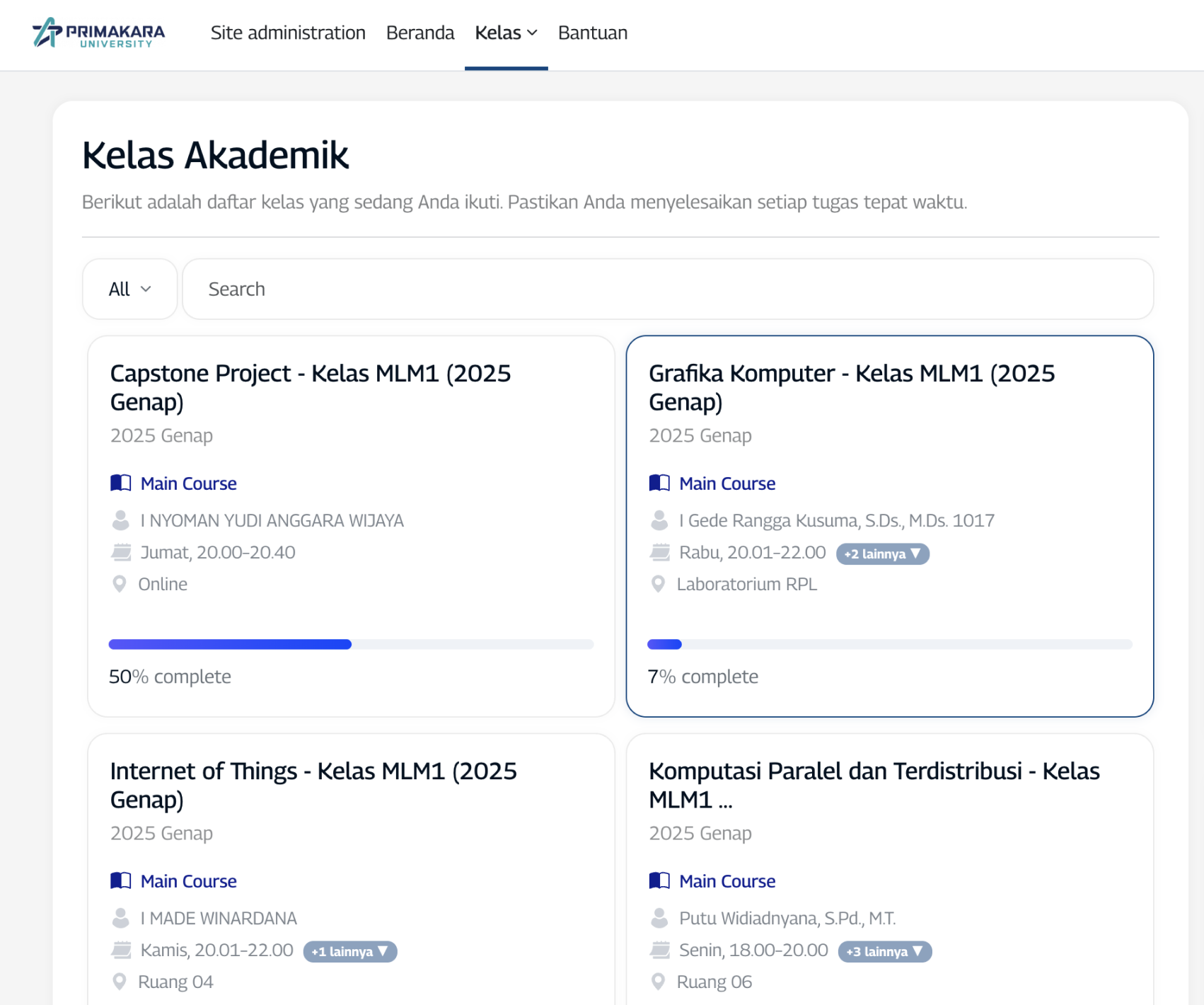Click calendar icon beside Jumat, 20.00-20.40
Viewport: 1204px width, 1005px height.
coord(122,552)
